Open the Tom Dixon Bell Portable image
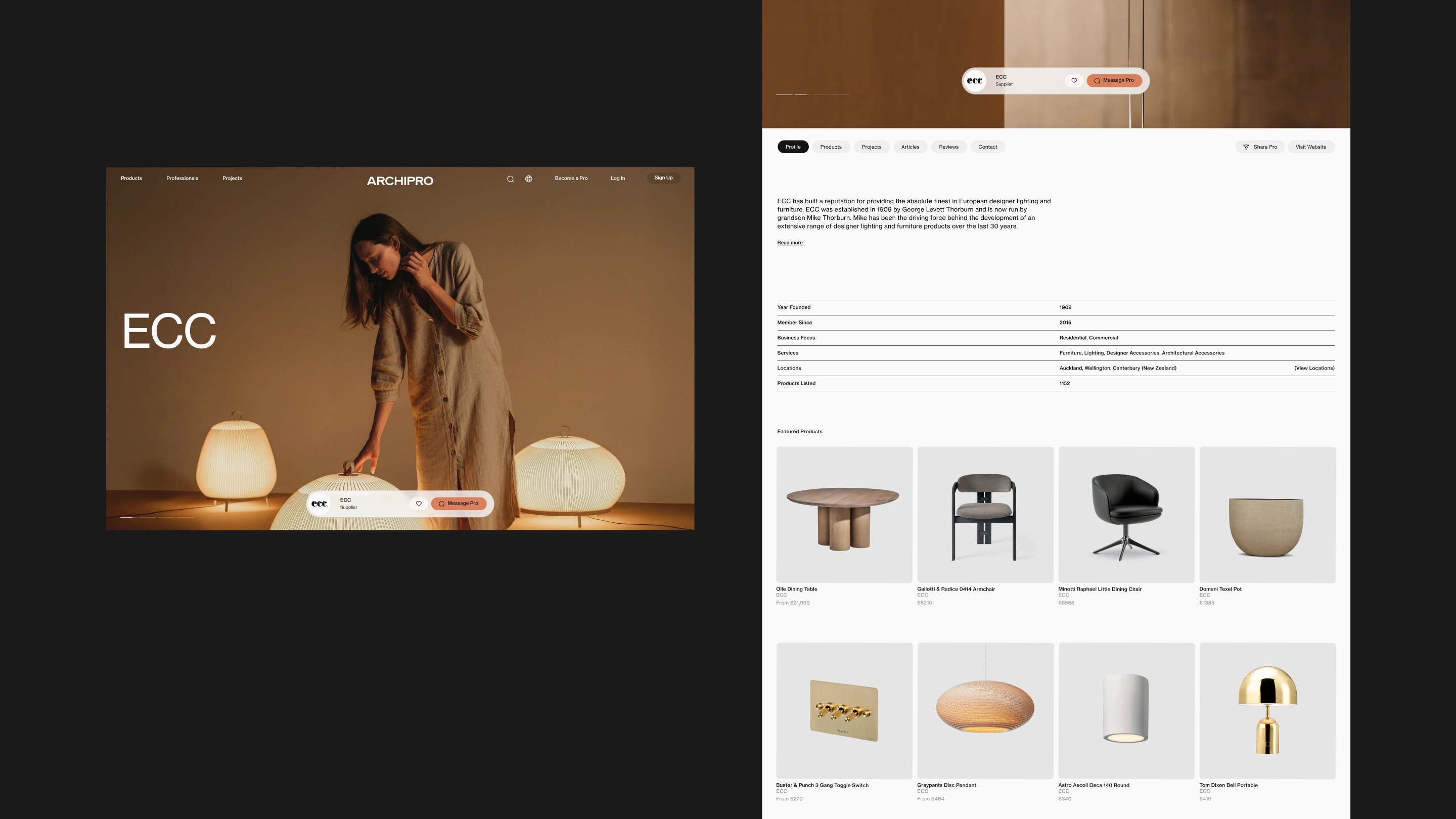The image size is (1456, 819). pyautogui.click(x=1267, y=711)
